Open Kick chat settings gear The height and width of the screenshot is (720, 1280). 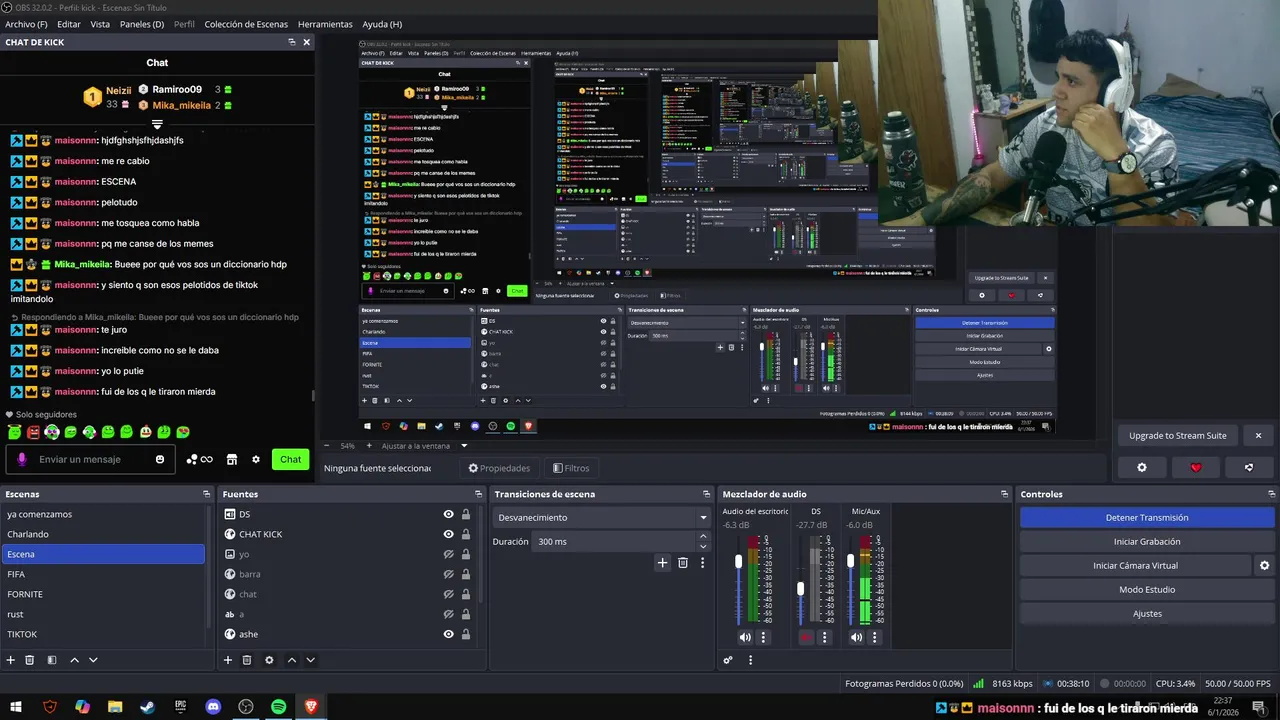pyautogui.click(x=256, y=460)
